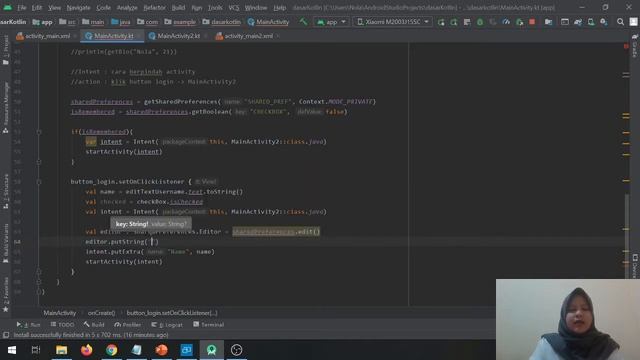Open PowerPoint from the taskbar

[x=162, y=350]
